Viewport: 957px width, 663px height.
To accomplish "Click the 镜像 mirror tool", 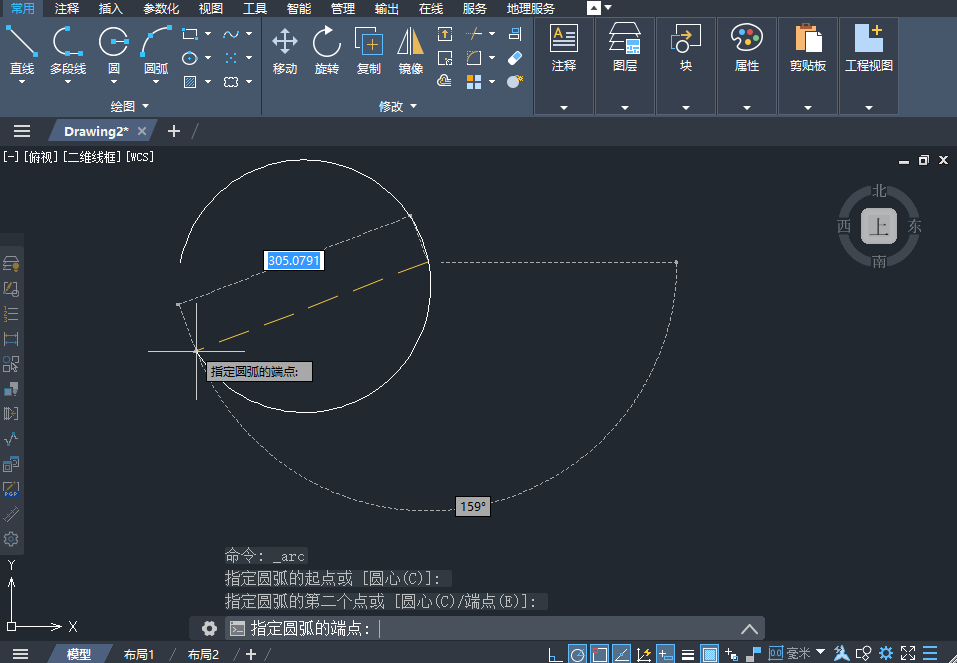I will tap(410, 51).
